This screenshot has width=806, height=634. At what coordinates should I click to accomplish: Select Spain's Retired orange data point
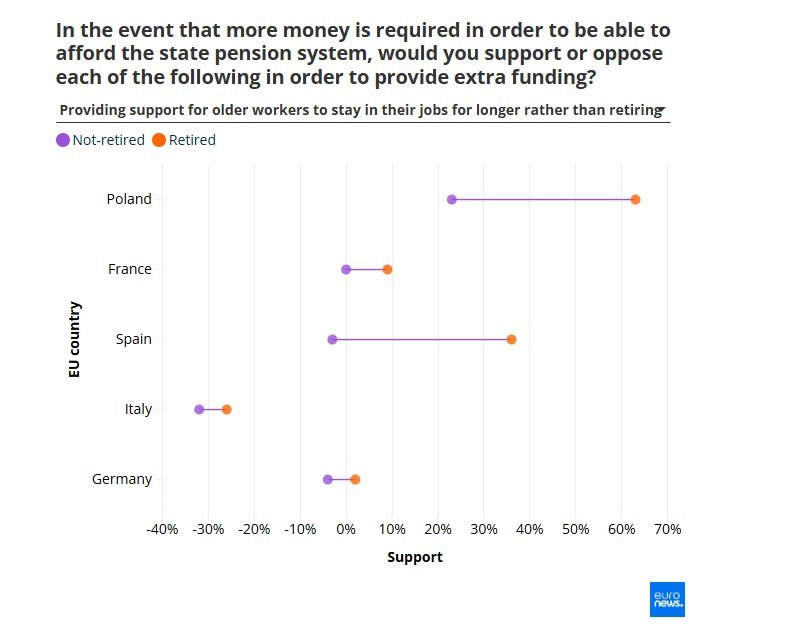[511, 340]
